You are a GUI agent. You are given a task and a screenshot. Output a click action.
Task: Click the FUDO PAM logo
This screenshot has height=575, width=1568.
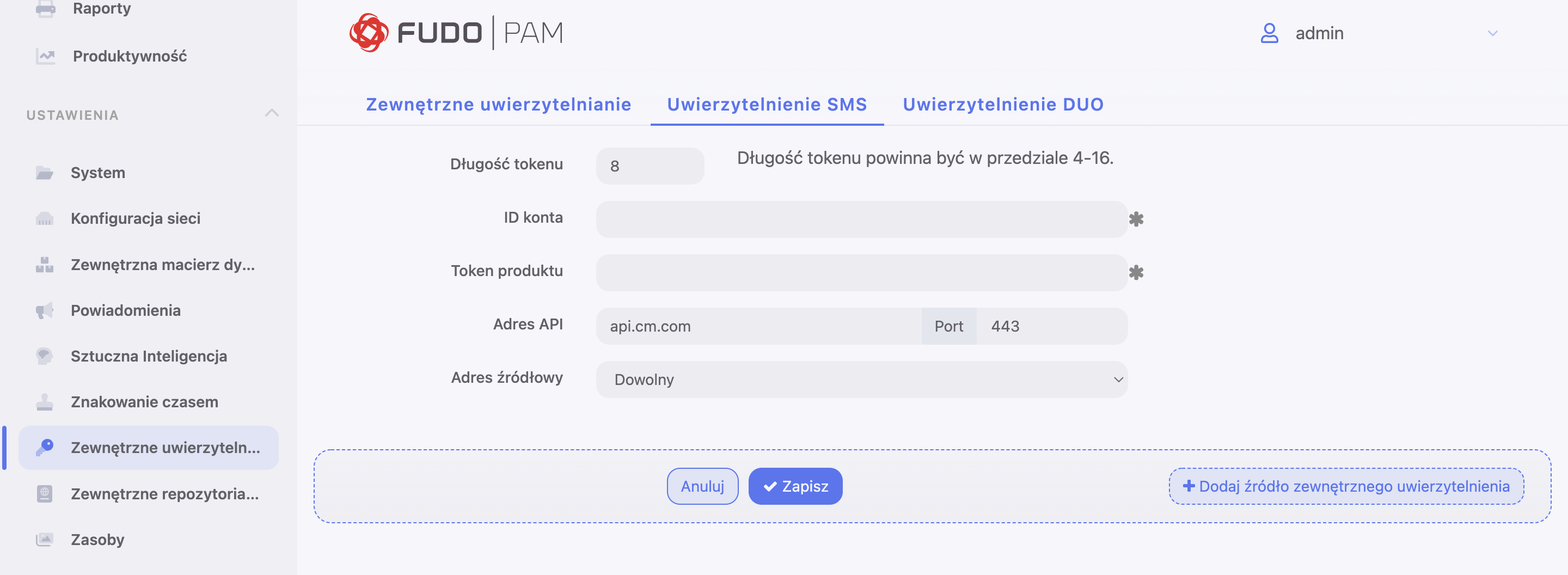tap(457, 33)
